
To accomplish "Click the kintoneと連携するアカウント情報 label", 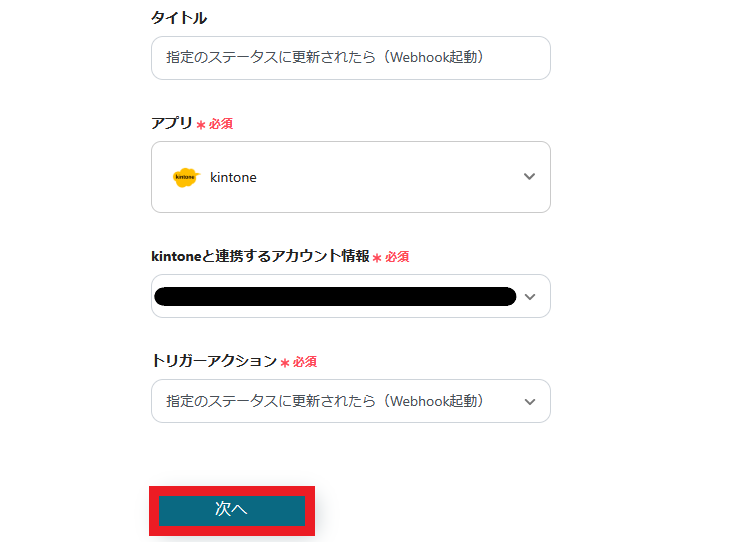I will (260, 256).
